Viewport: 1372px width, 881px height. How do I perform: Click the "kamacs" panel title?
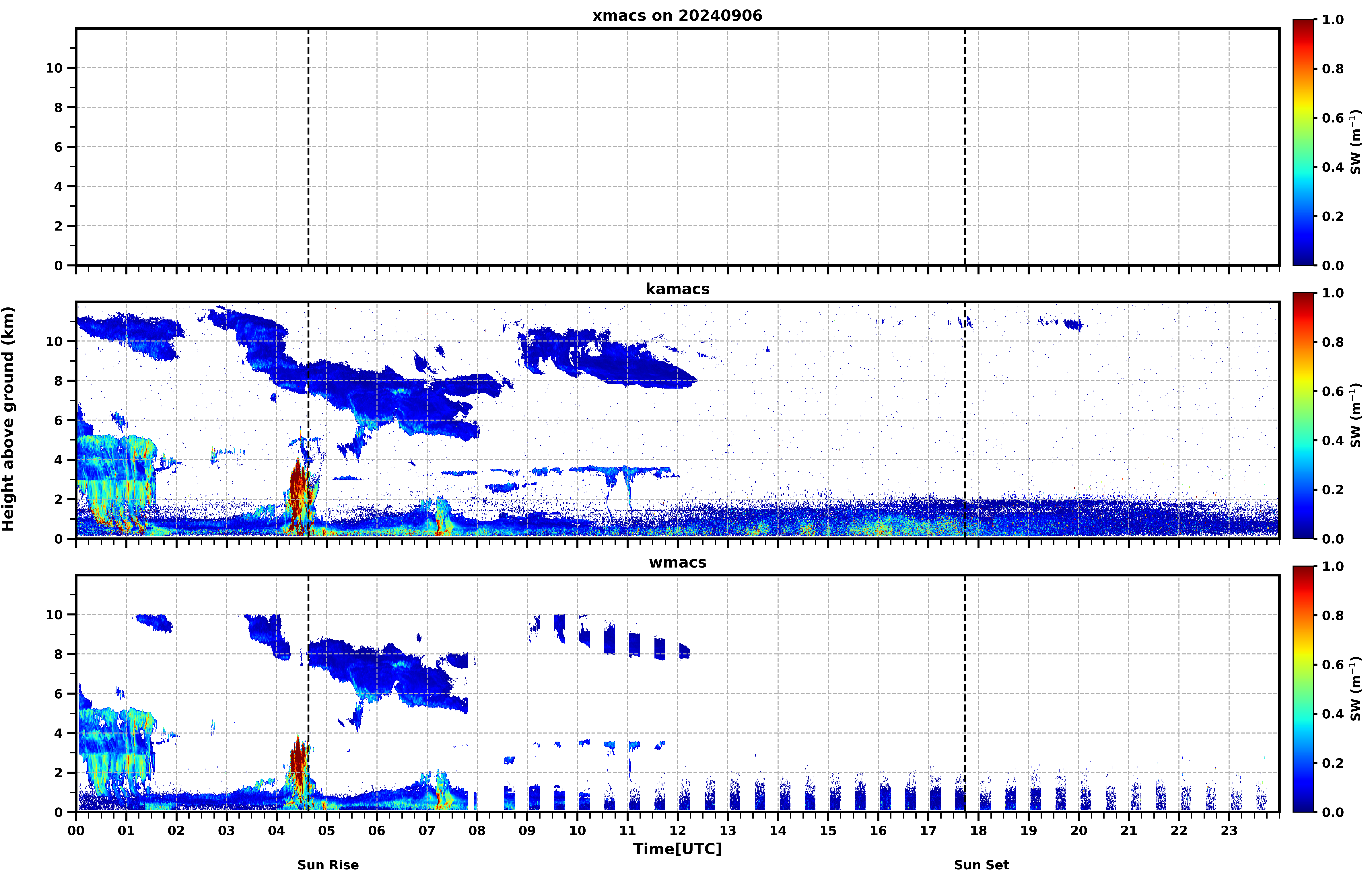[677, 289]
